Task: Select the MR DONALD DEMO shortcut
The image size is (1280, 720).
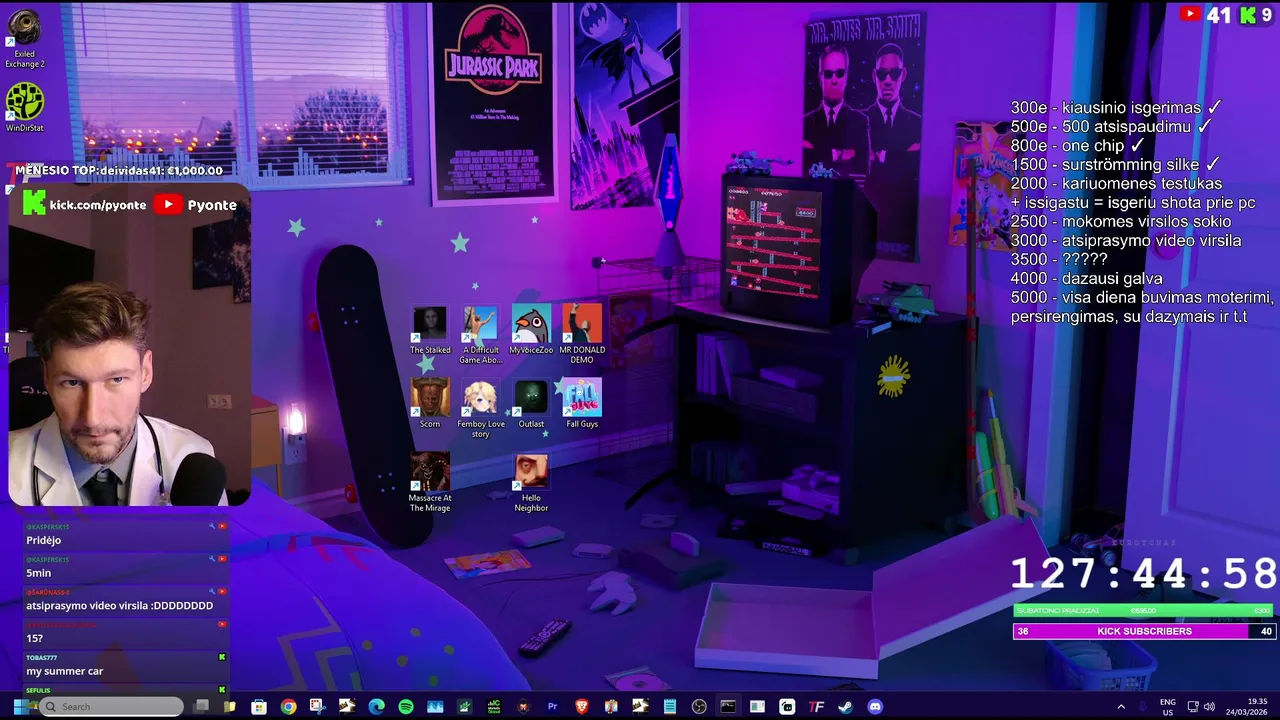Action: click(x=582, y=335)
